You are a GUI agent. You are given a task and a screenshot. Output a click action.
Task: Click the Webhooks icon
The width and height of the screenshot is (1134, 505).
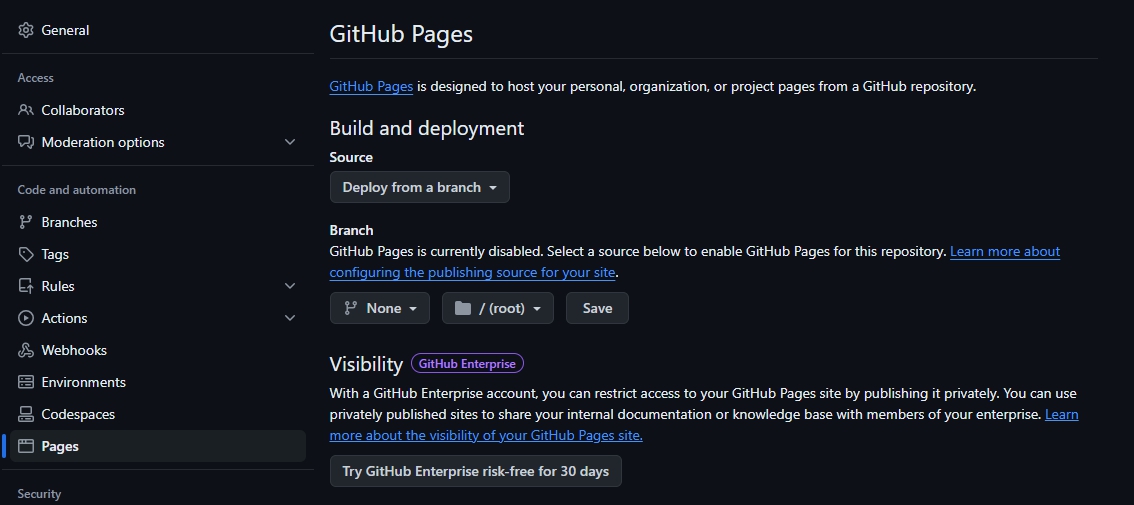[x=26, y=350]
